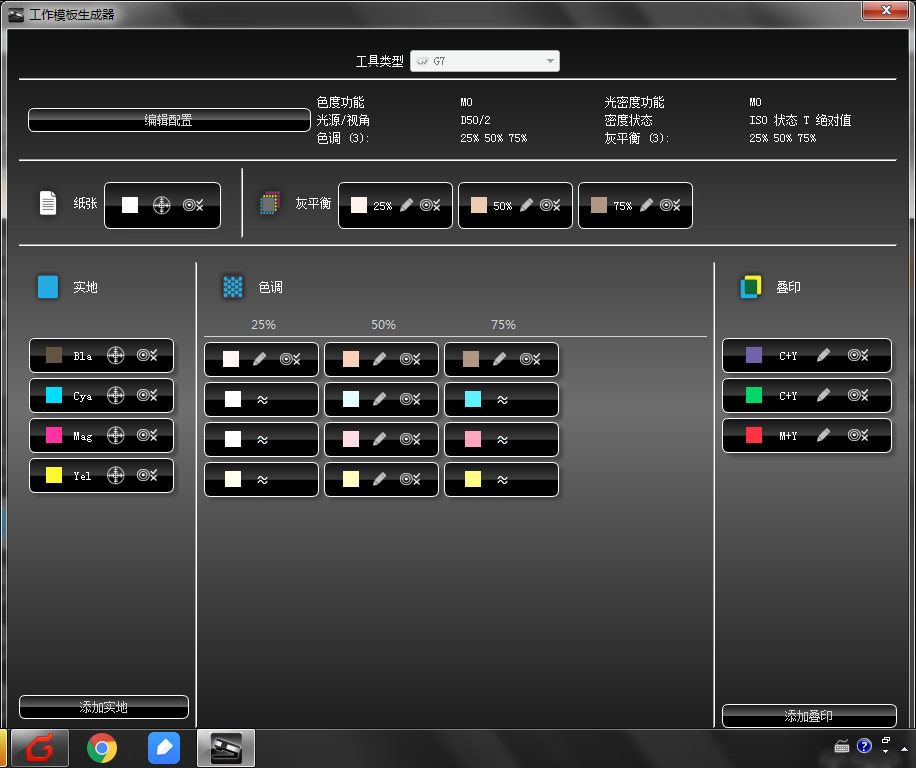Click the 75% tone column header
The image size is (916, 768).
[503, 325]
